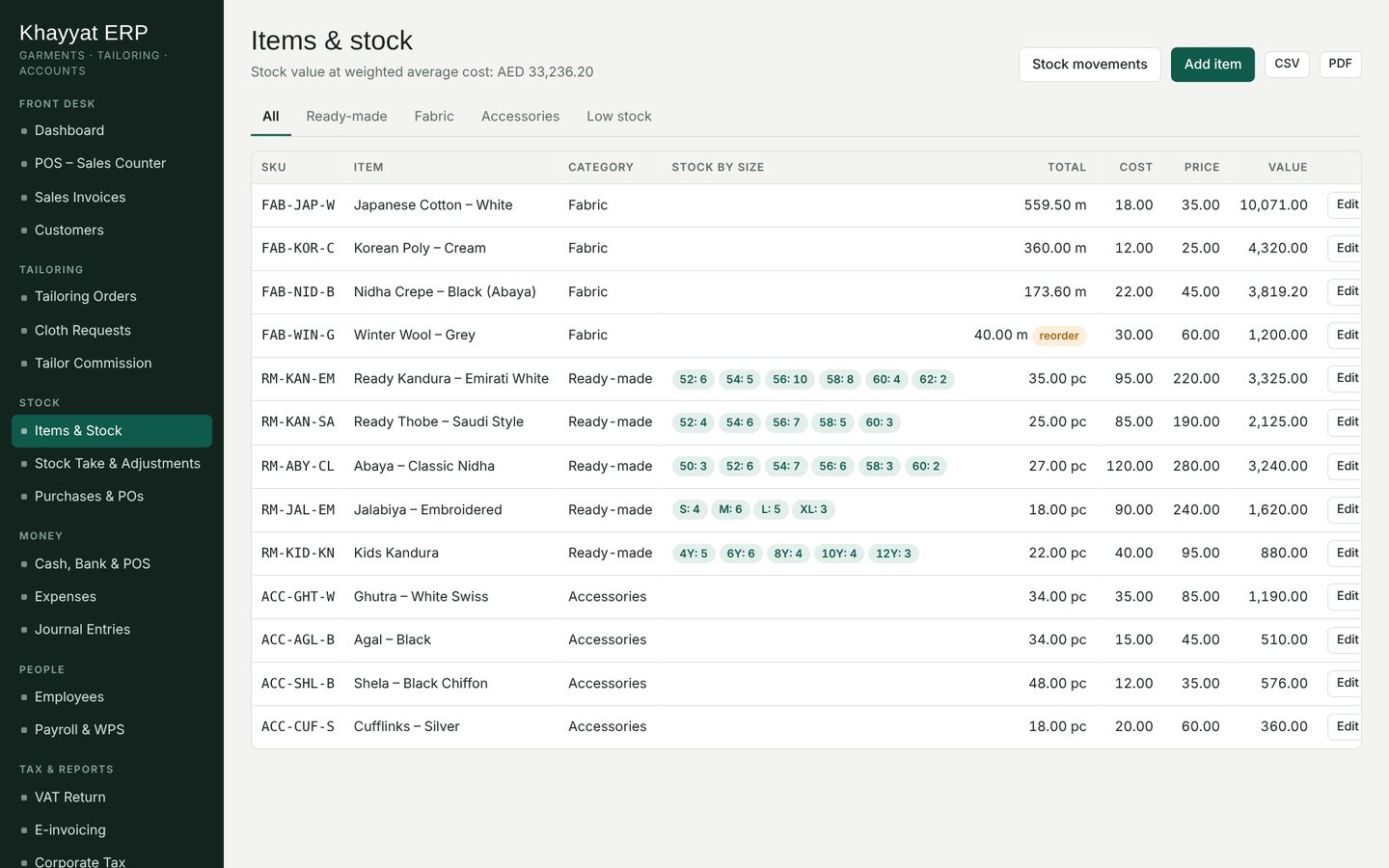Click the XL: 3 size chip
Viewport: 1389px width, 868px height.
(813, 509)
